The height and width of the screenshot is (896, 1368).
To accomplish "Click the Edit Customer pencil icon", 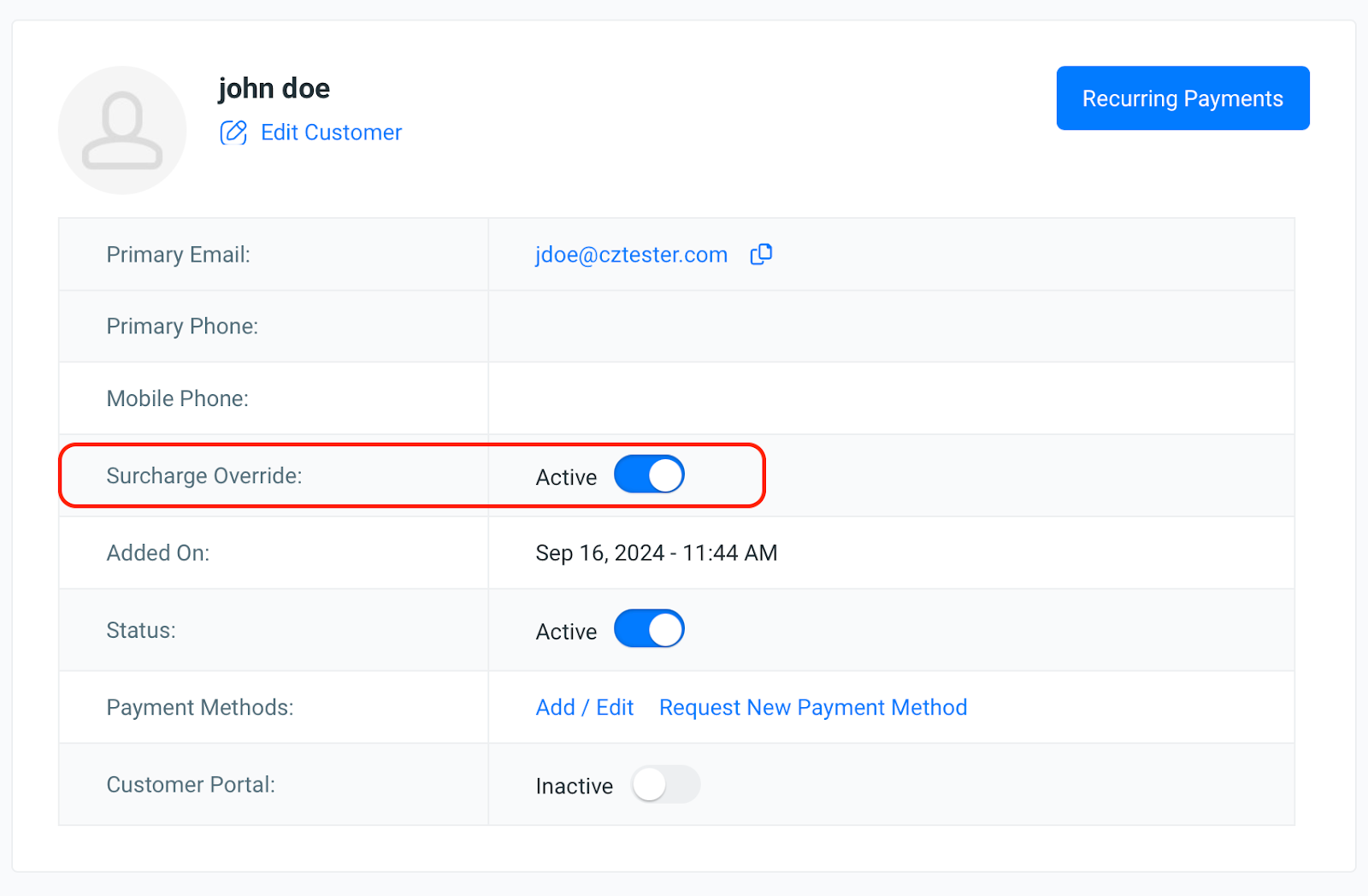I will [x=233, y=133].
